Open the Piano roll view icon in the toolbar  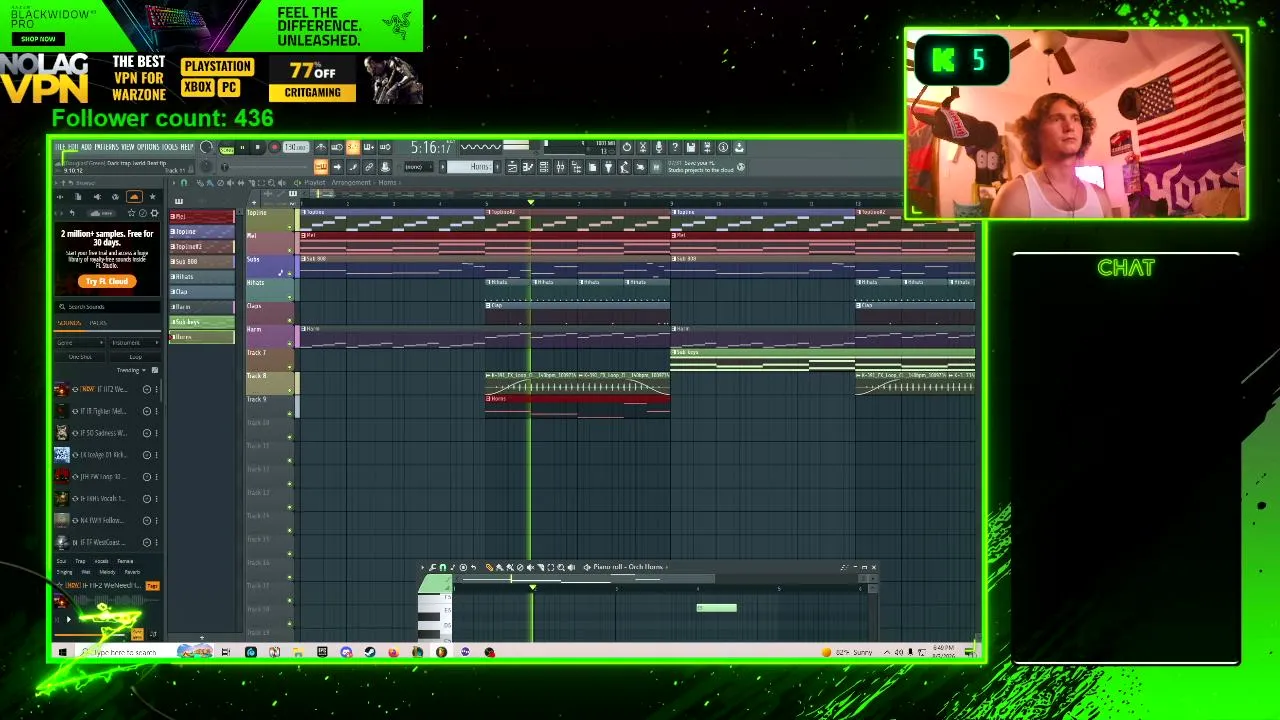[528, 167]
